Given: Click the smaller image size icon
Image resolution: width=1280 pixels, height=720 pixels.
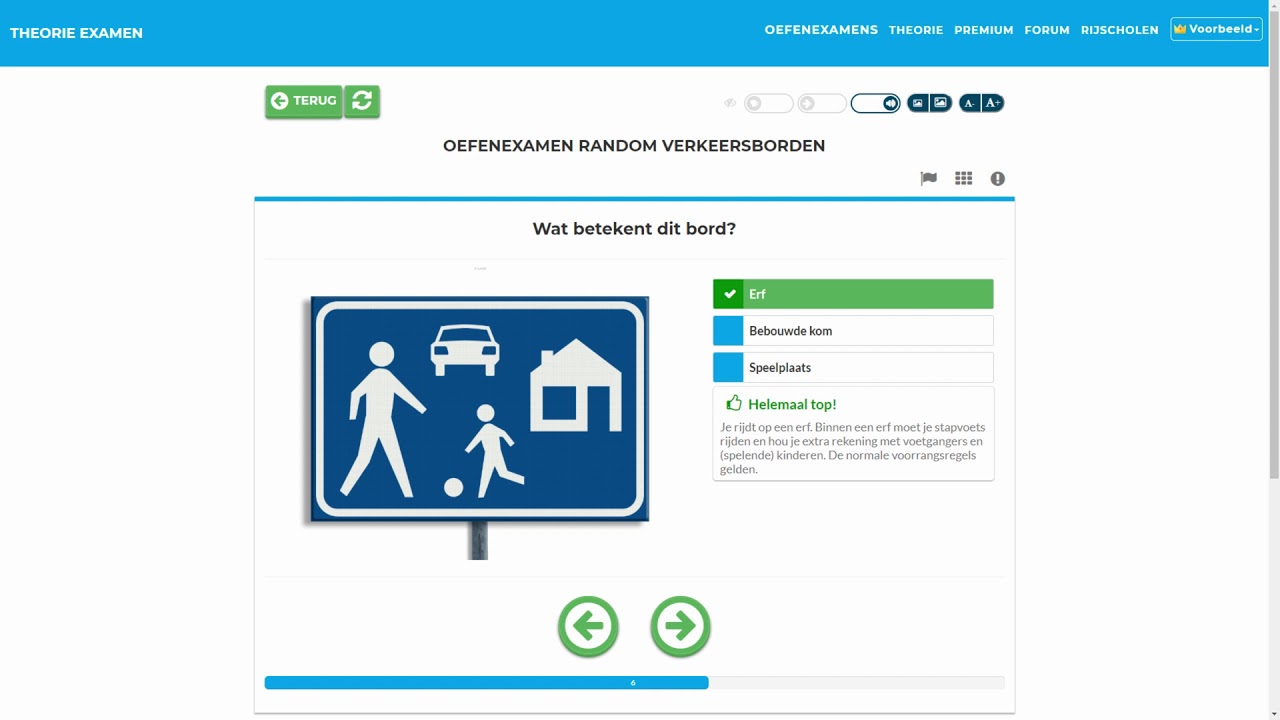Looking at the screenshot, I should [x=918, y=103].
